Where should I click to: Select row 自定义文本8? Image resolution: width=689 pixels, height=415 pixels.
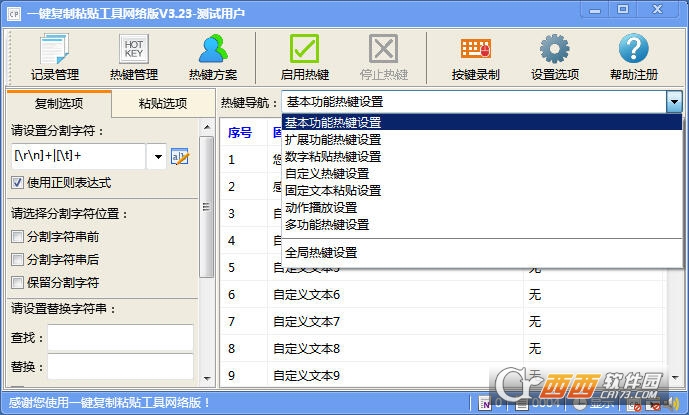(307, 349)
